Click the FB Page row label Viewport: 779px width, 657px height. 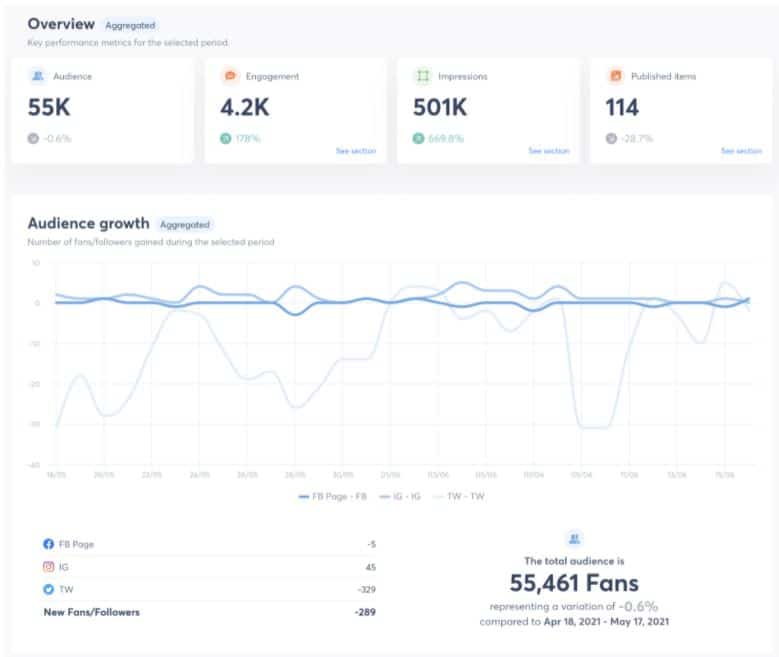[76, 544]
